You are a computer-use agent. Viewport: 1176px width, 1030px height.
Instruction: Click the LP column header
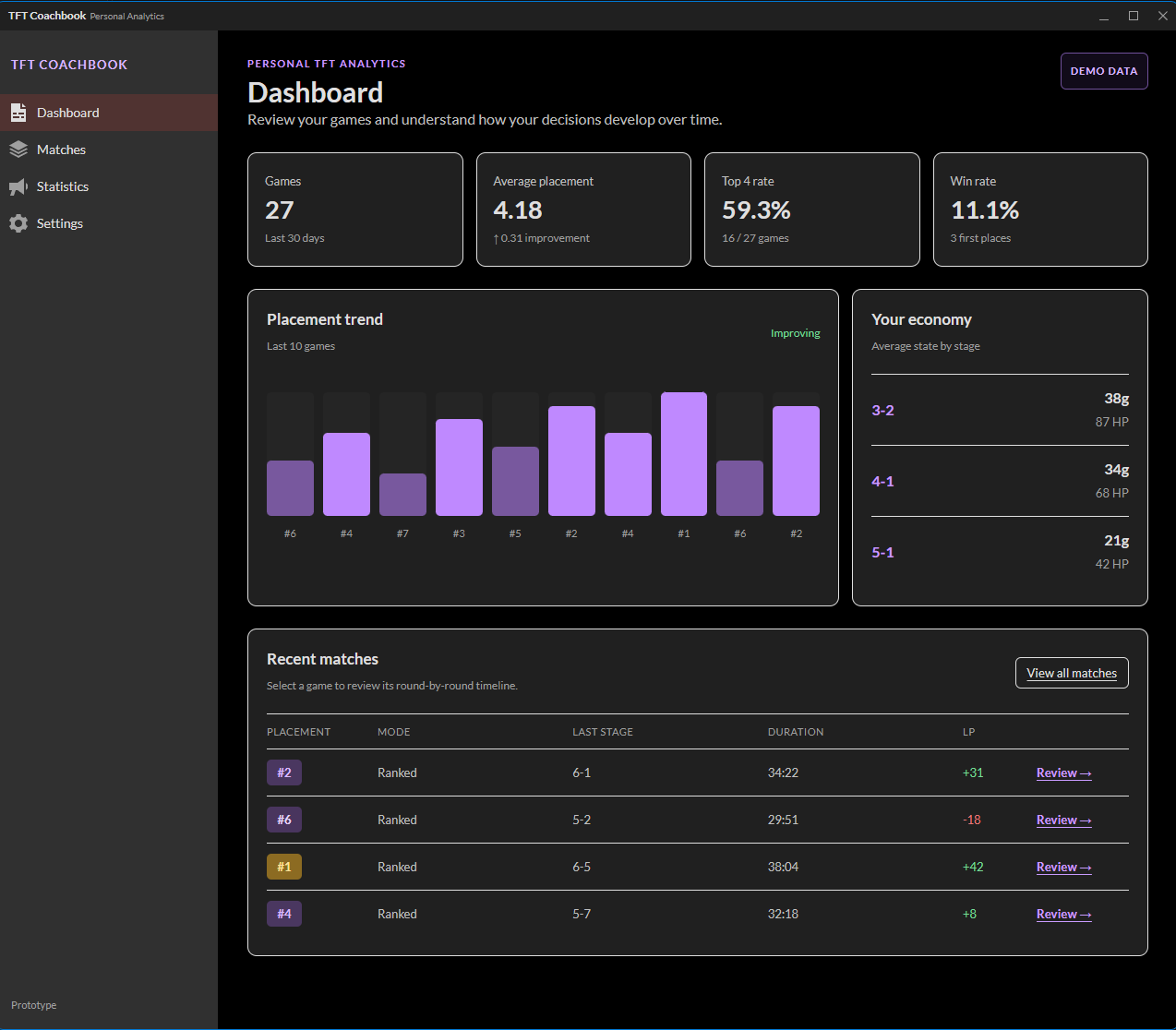click(x=968, y=732)
